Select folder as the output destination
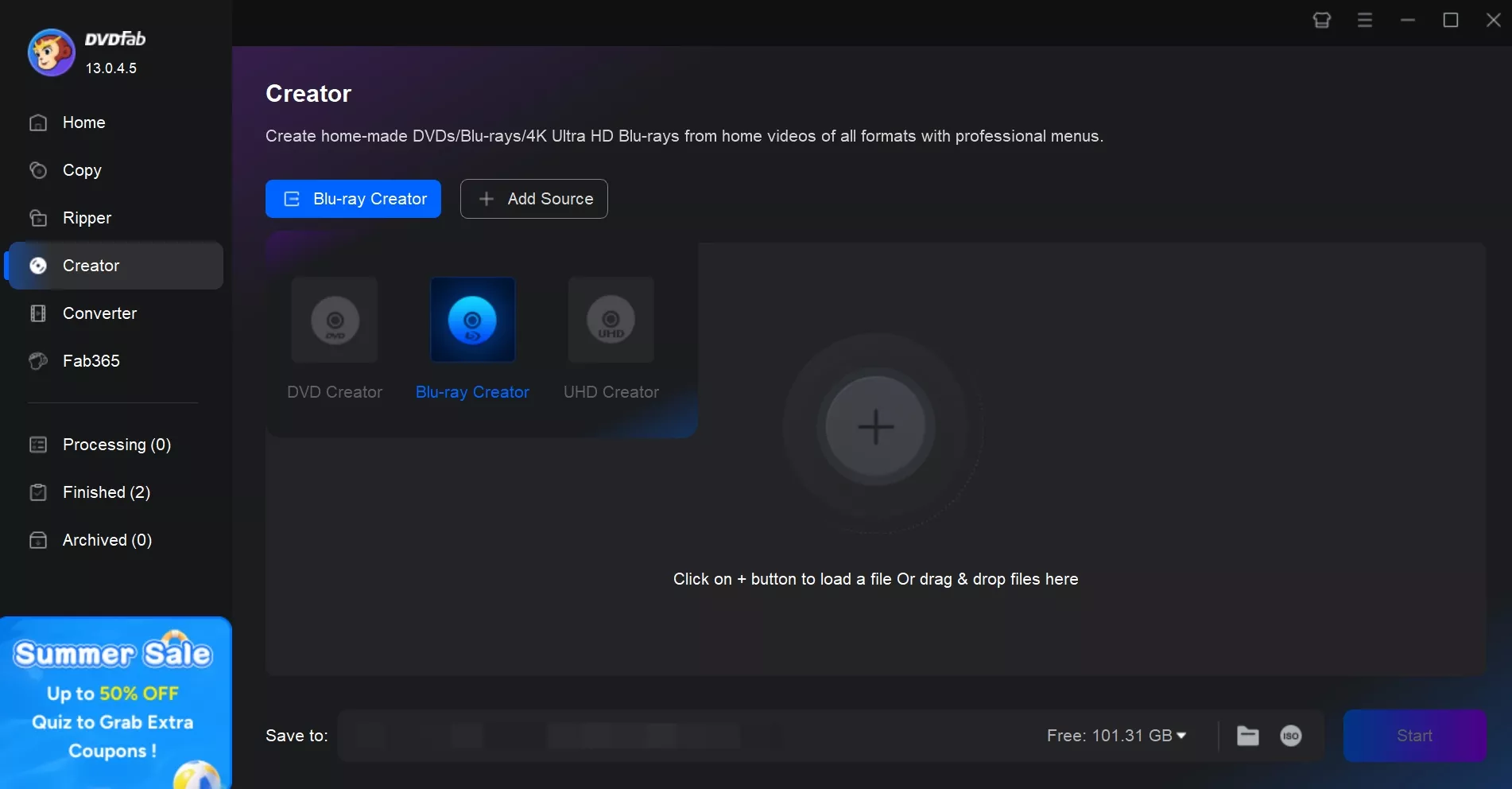1512x789 pixels. pyautogui.click(x=1247, y=736)
